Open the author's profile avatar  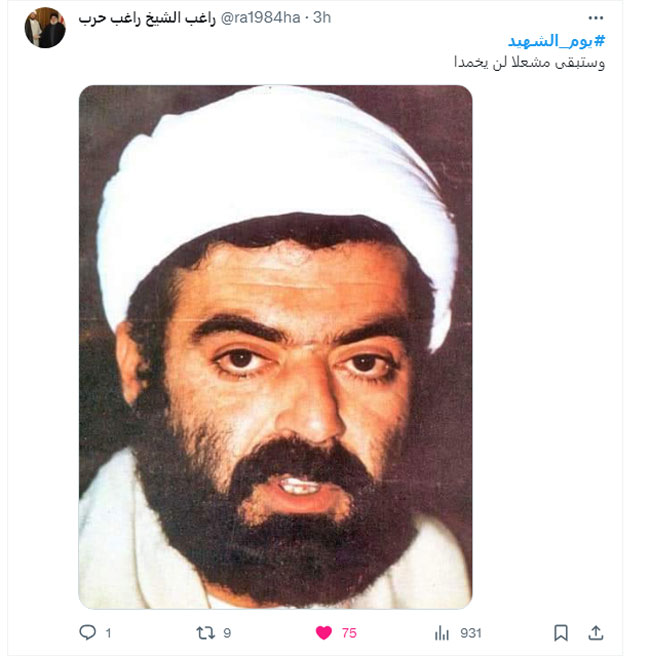45,28
